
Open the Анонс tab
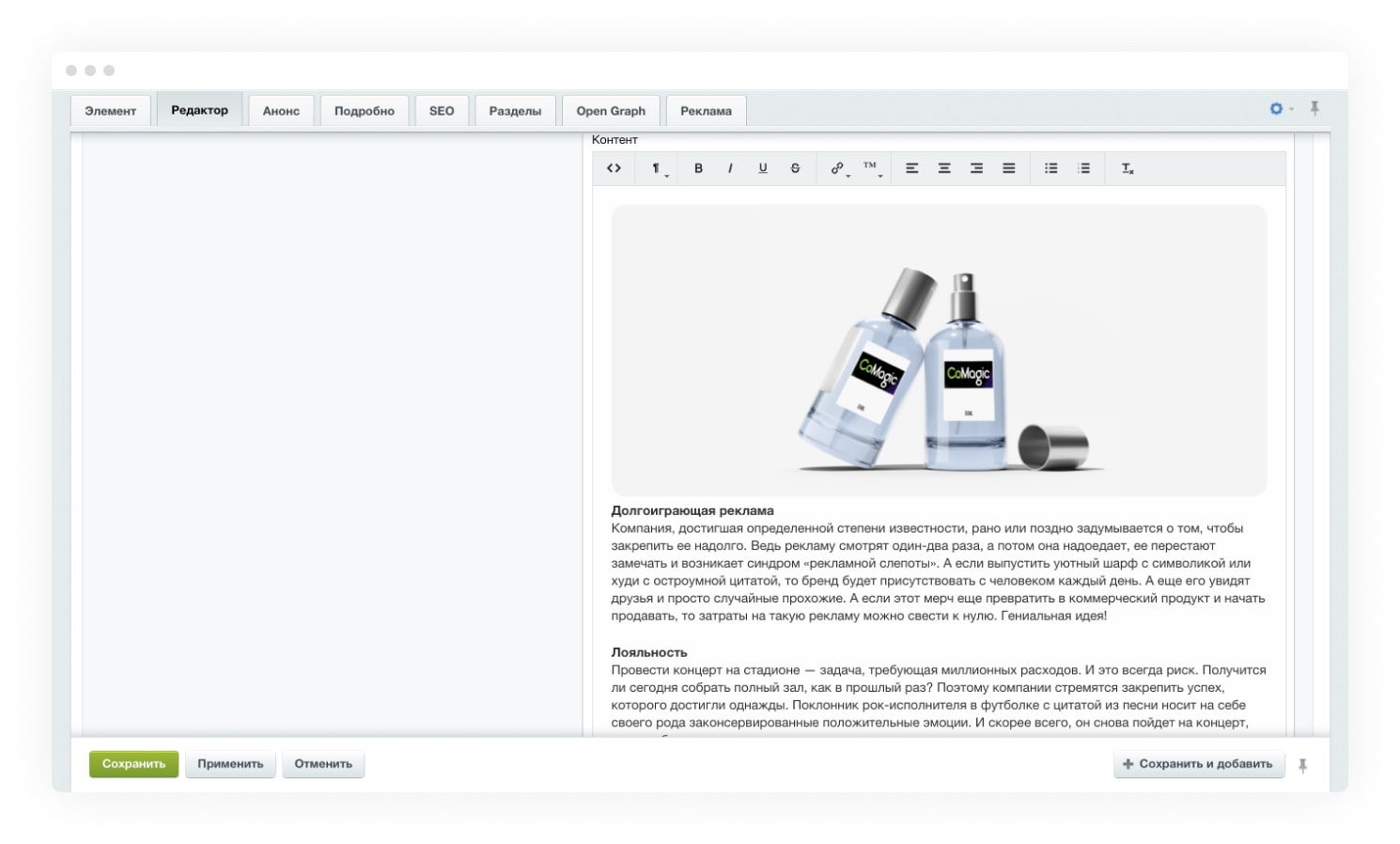(281, 111)
